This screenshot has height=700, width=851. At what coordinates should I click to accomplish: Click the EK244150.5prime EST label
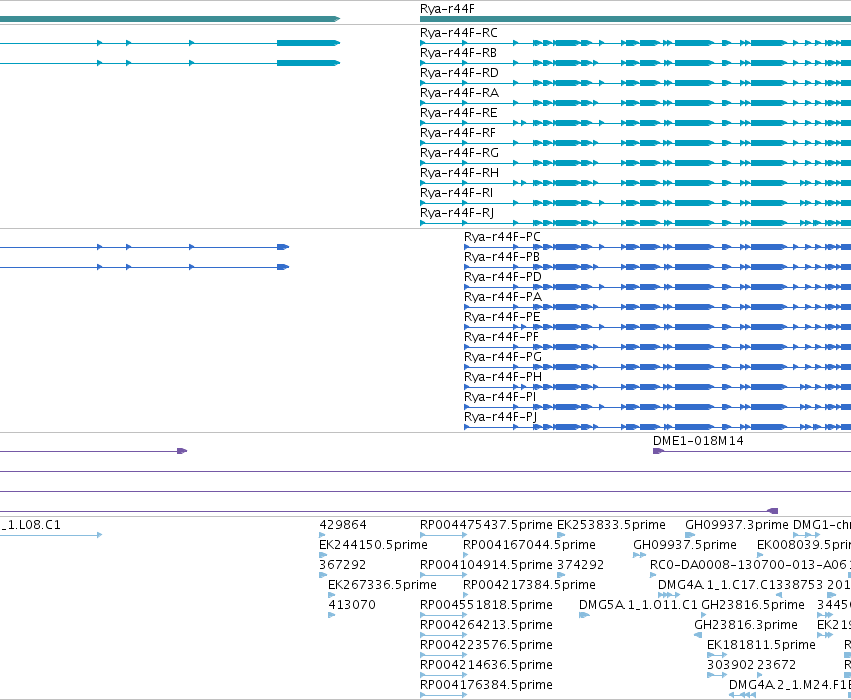click(x=373, y=545)
